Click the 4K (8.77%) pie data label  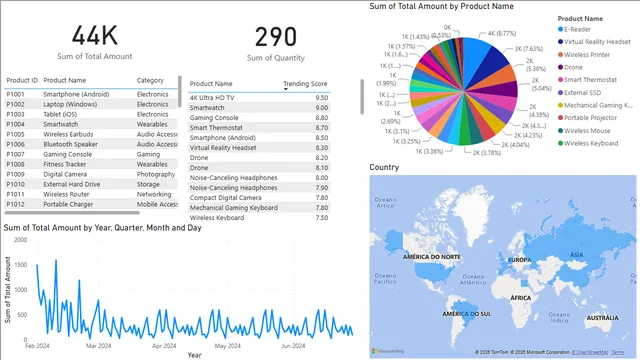click(502, 33)
